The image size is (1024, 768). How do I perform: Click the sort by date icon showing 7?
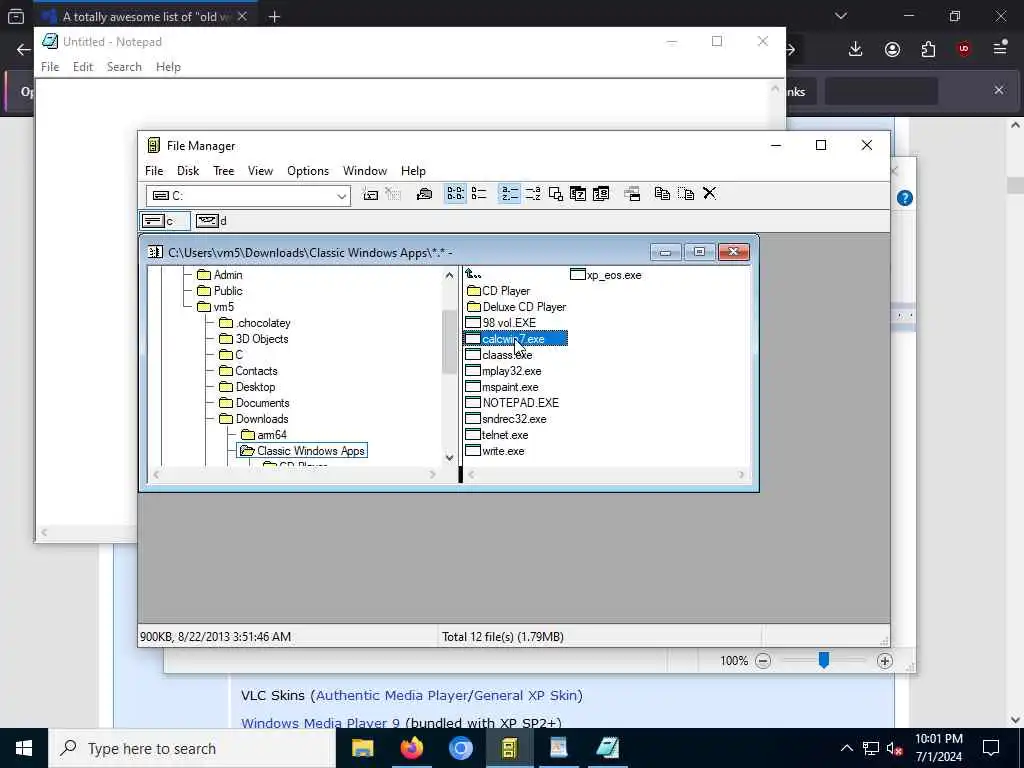[x=578, y=194]
